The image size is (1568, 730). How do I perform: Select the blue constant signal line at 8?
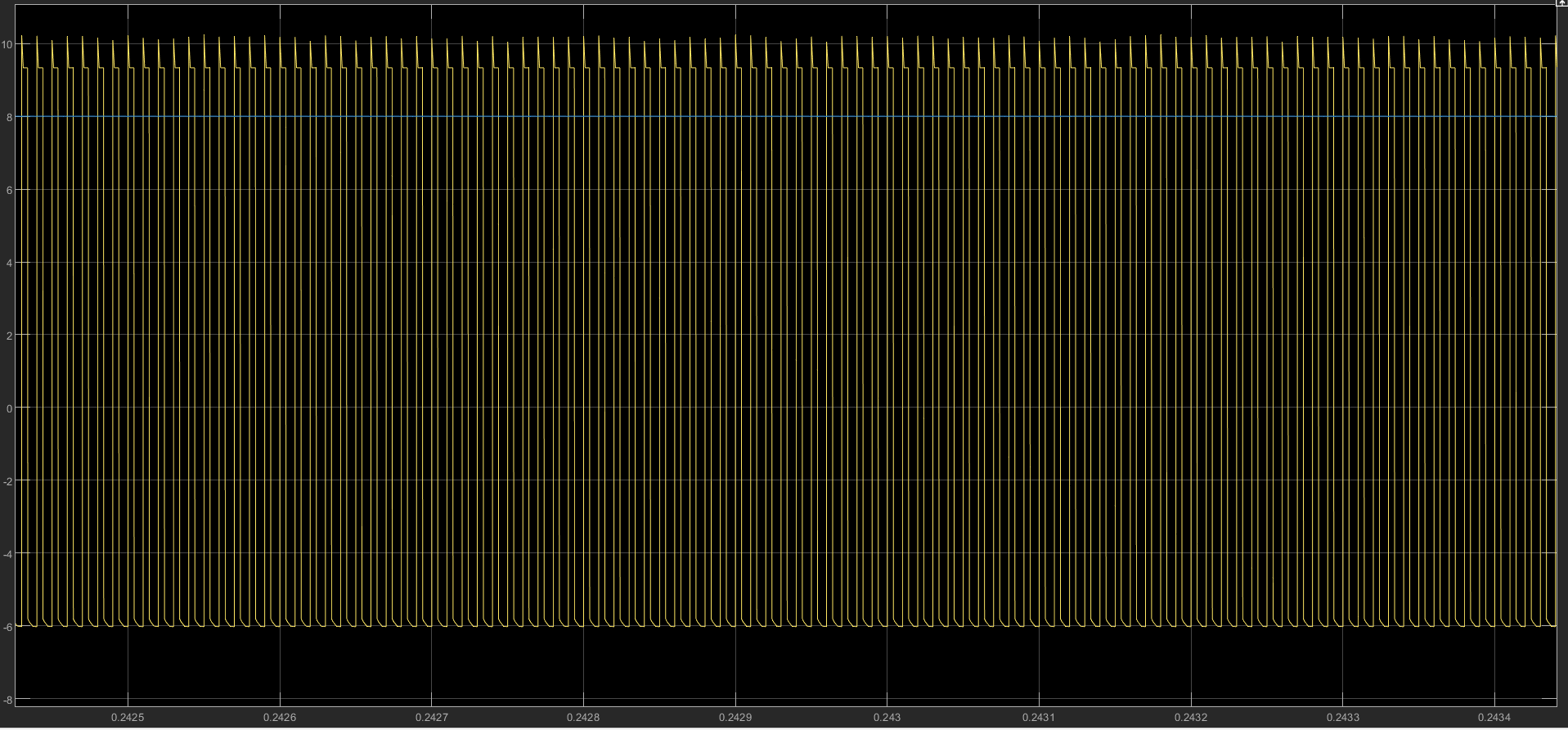click(x=787, y=117)
